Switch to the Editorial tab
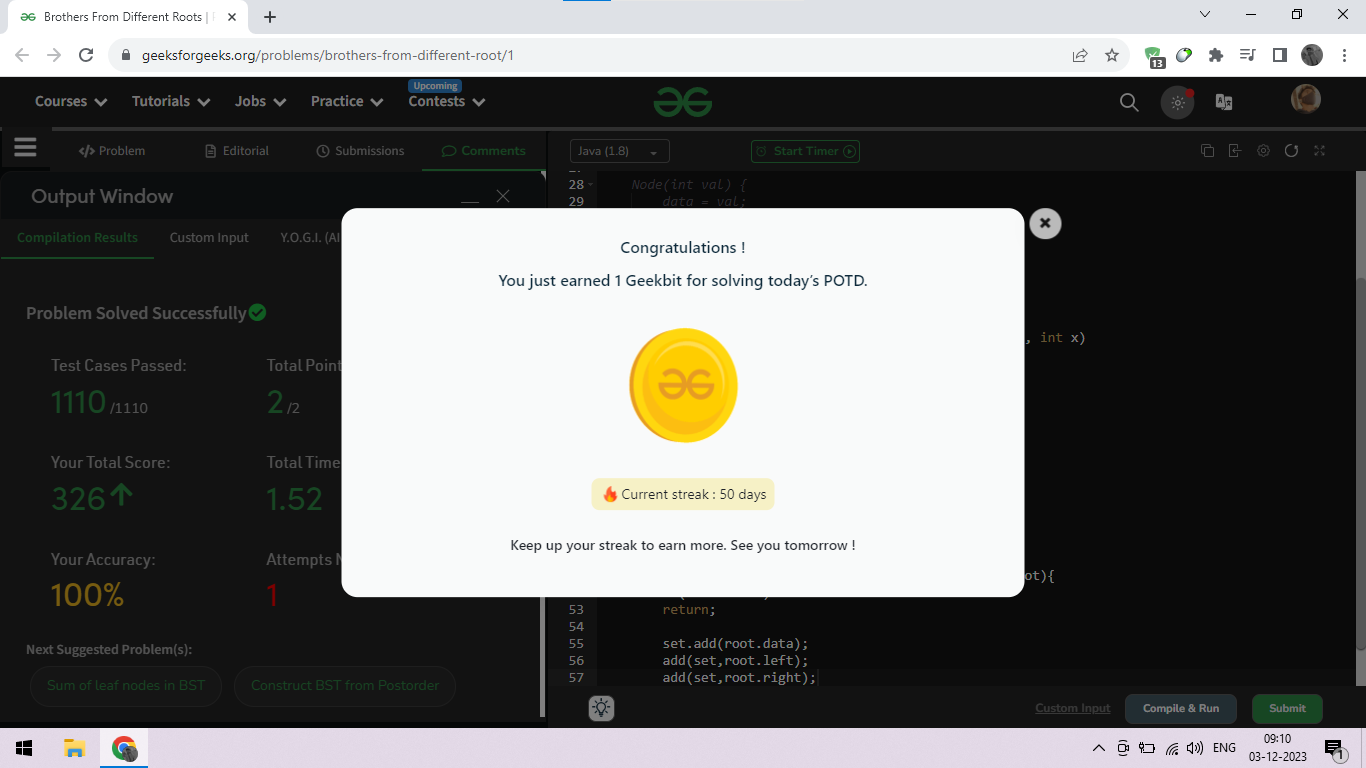Screen dimensions: 1366x768 click(x=237, y=151)
